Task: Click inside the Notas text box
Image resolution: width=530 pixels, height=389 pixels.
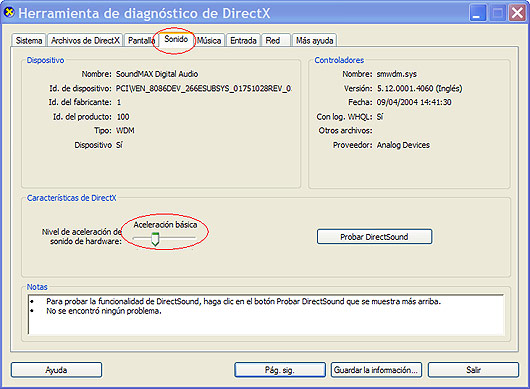Action: (266, 315)
